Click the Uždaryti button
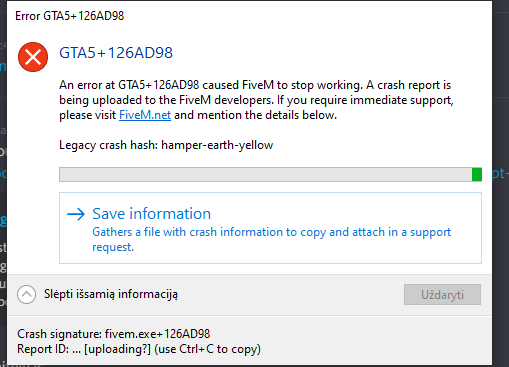The width and height of the screenshot is (509, 367). 442,295
